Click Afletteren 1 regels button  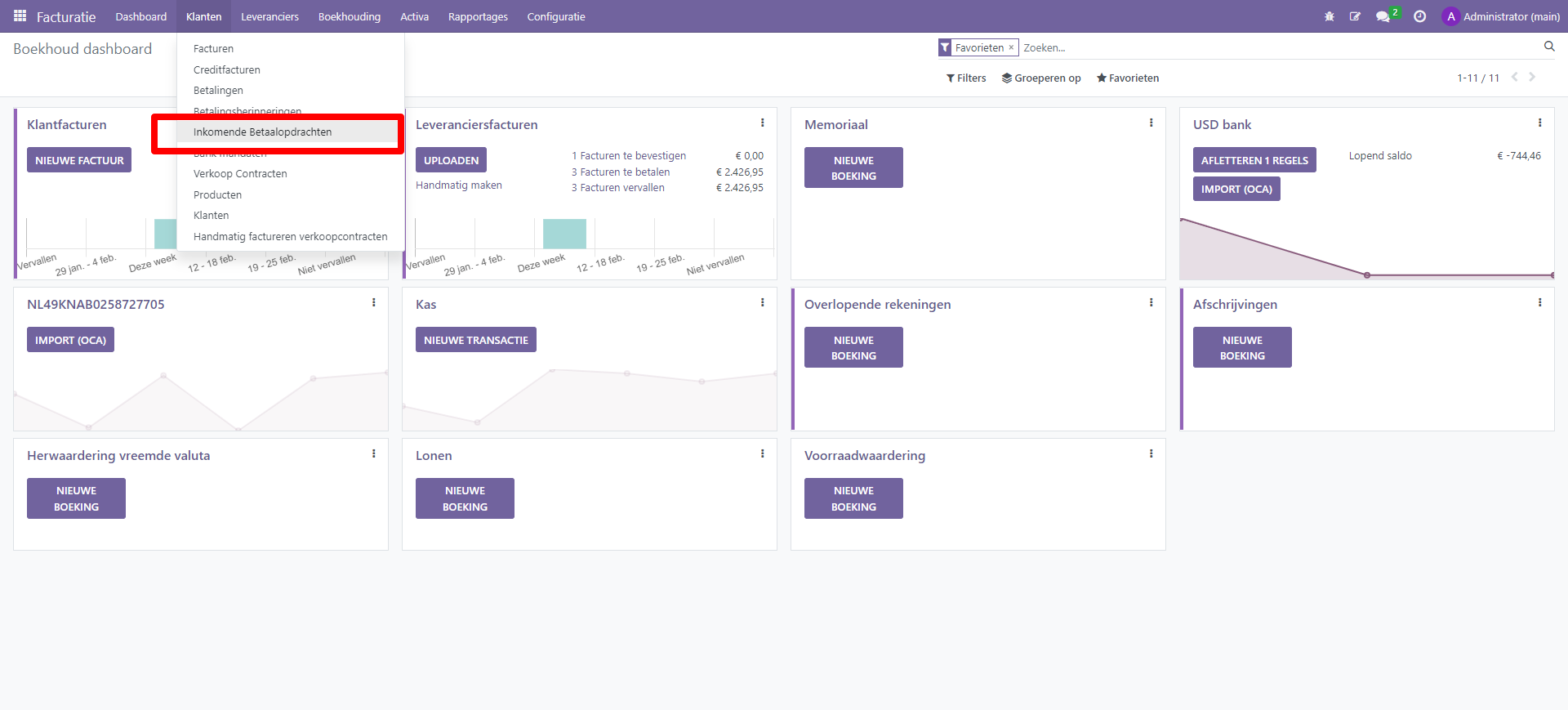click(x=1254, y=160)
